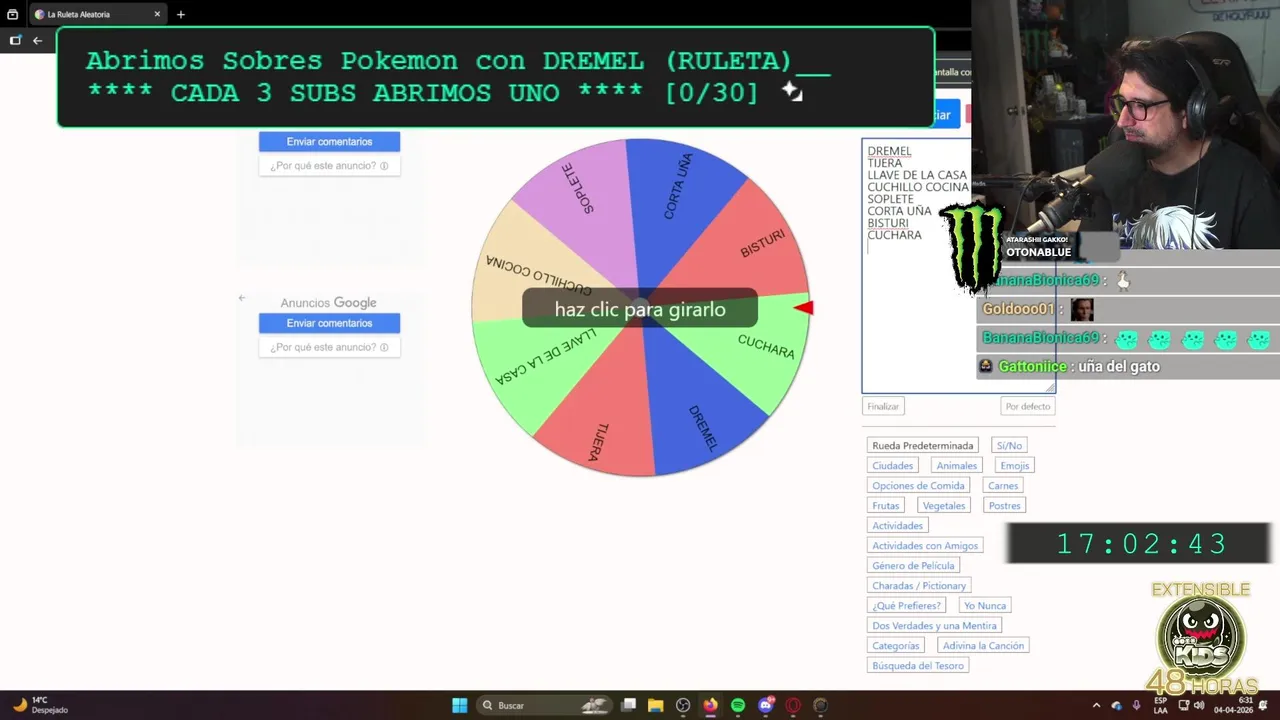Screen dimensions: 1280x720
Task: Open Spotify from the taskbar
Action: tap(738, 705)
